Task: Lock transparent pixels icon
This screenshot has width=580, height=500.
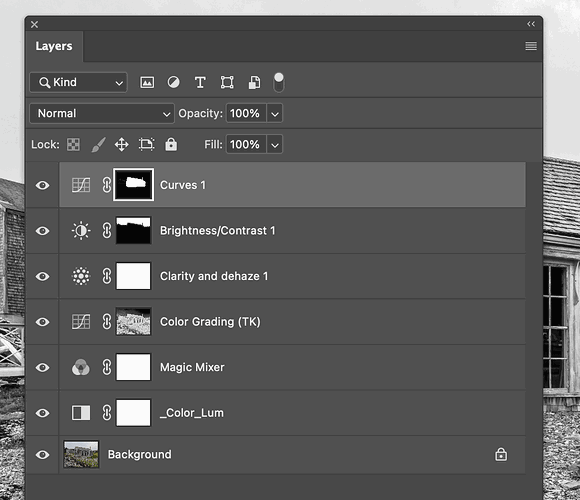Action: [x=73, y=144]
